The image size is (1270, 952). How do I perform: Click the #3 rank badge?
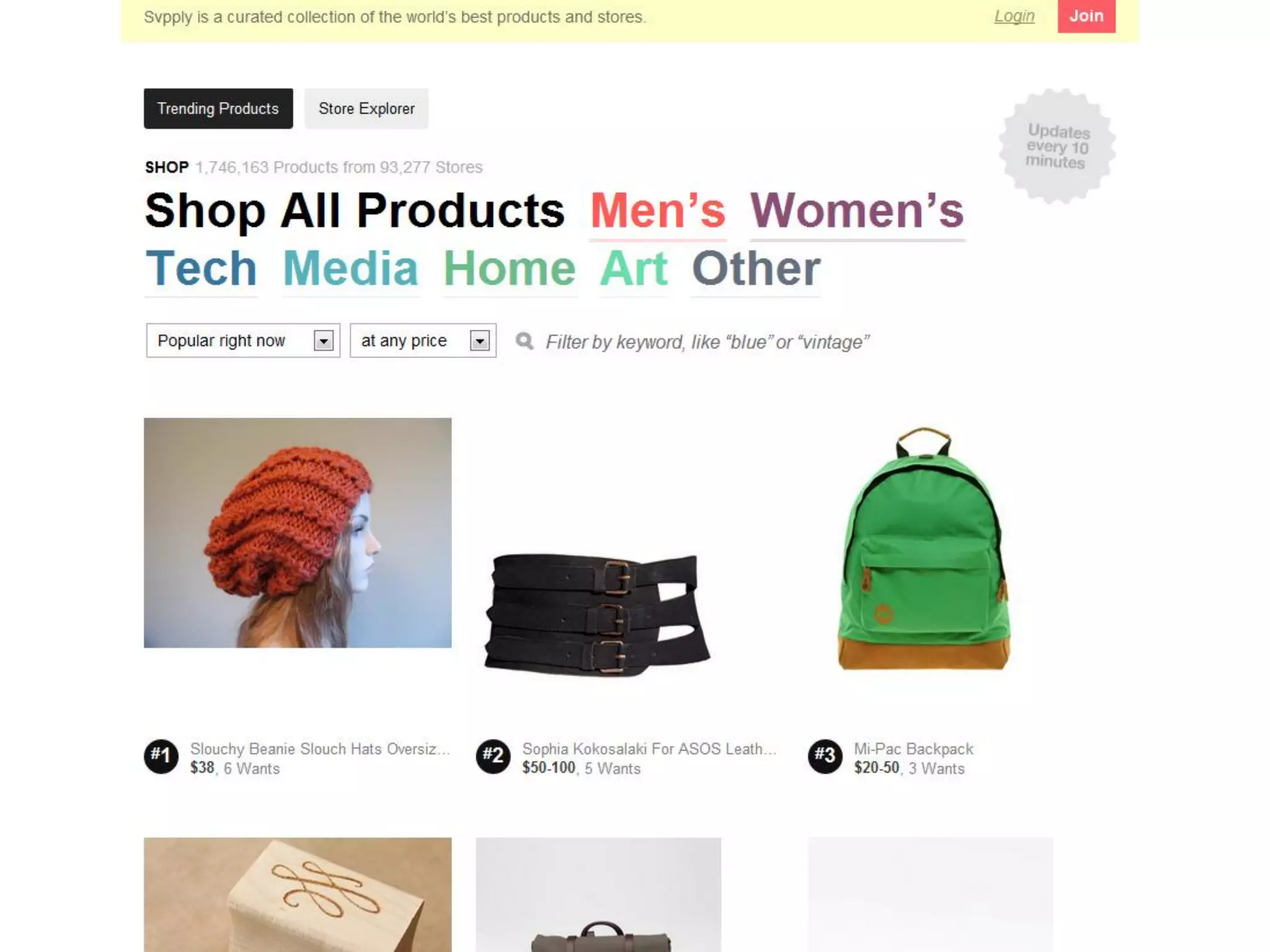tap(825, 757)
